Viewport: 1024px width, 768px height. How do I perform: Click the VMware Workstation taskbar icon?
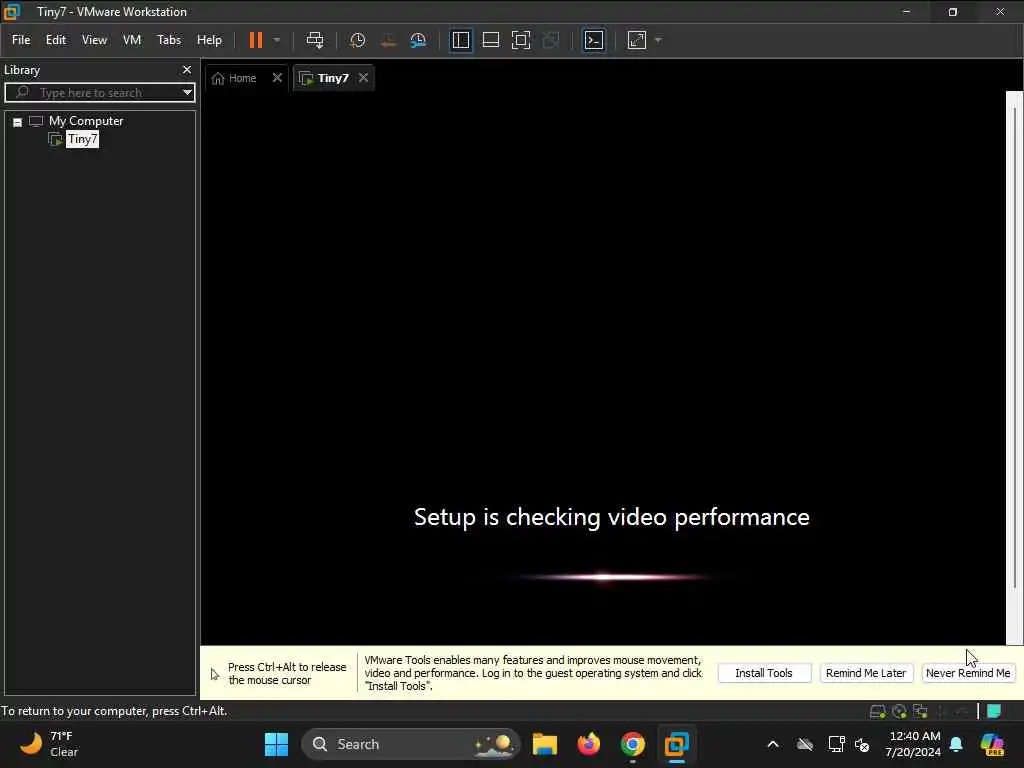pos(676,744)
